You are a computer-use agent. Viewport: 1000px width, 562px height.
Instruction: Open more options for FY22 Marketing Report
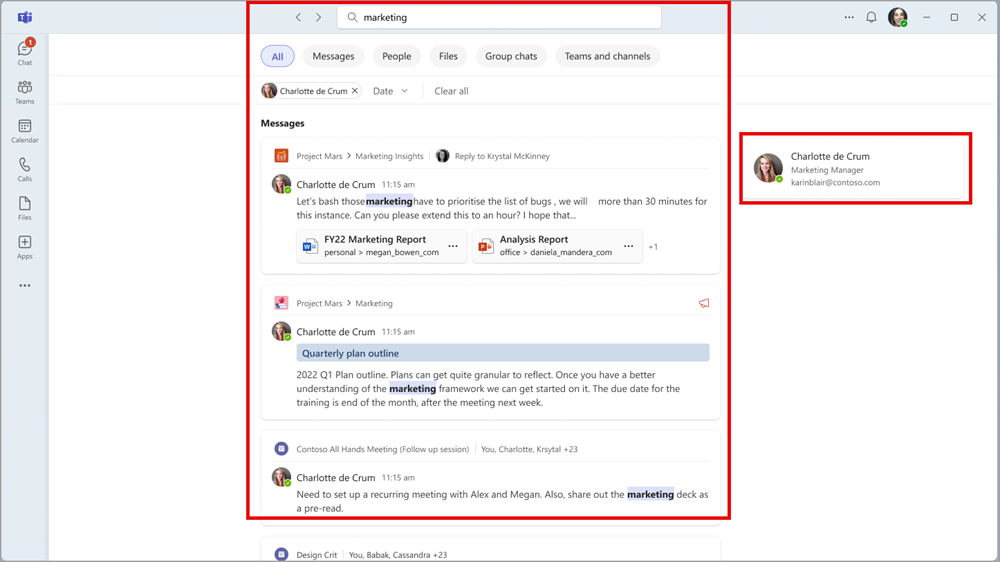click(x=453, y=246)
